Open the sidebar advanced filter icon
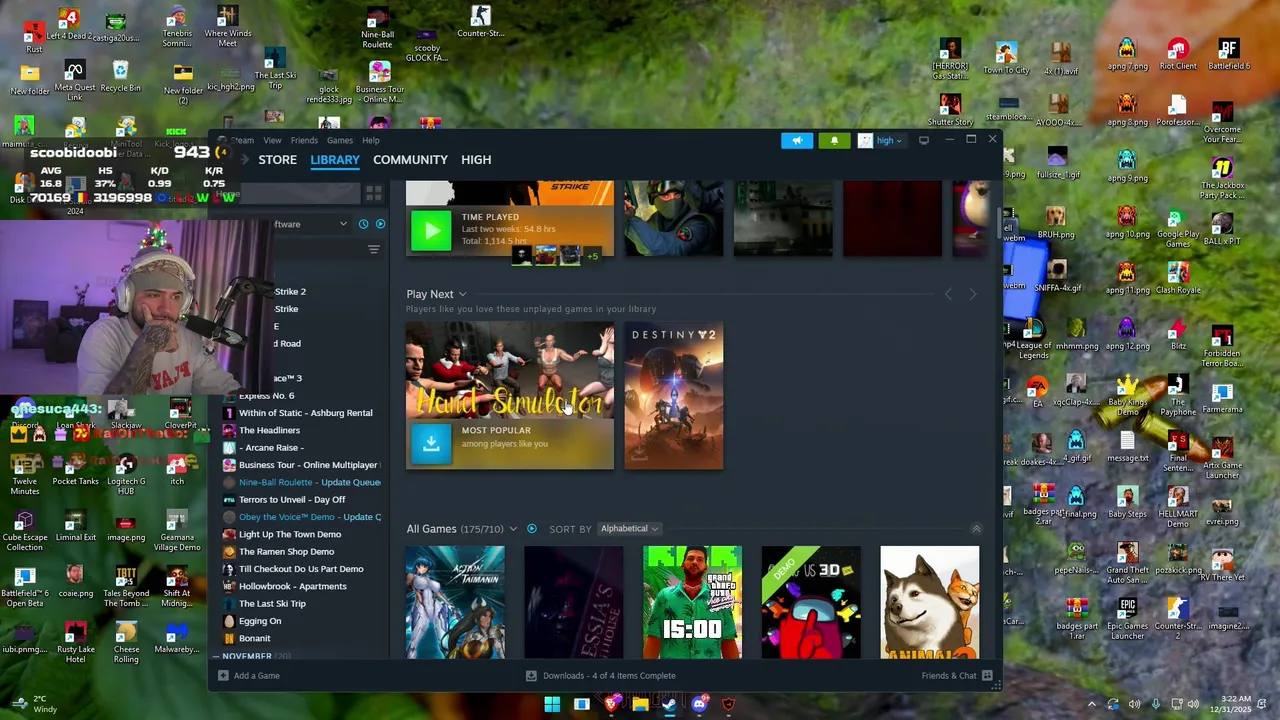 [374, 250]
